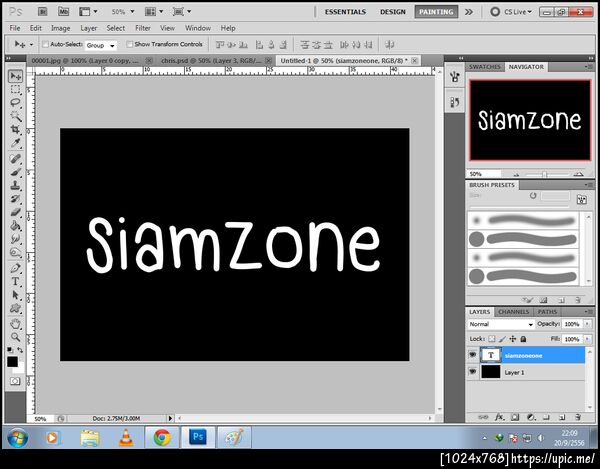The width and height of the screenshot is (600, 469).
Task: Open the Screen Mode dropdown
Action: click(181, 12)
